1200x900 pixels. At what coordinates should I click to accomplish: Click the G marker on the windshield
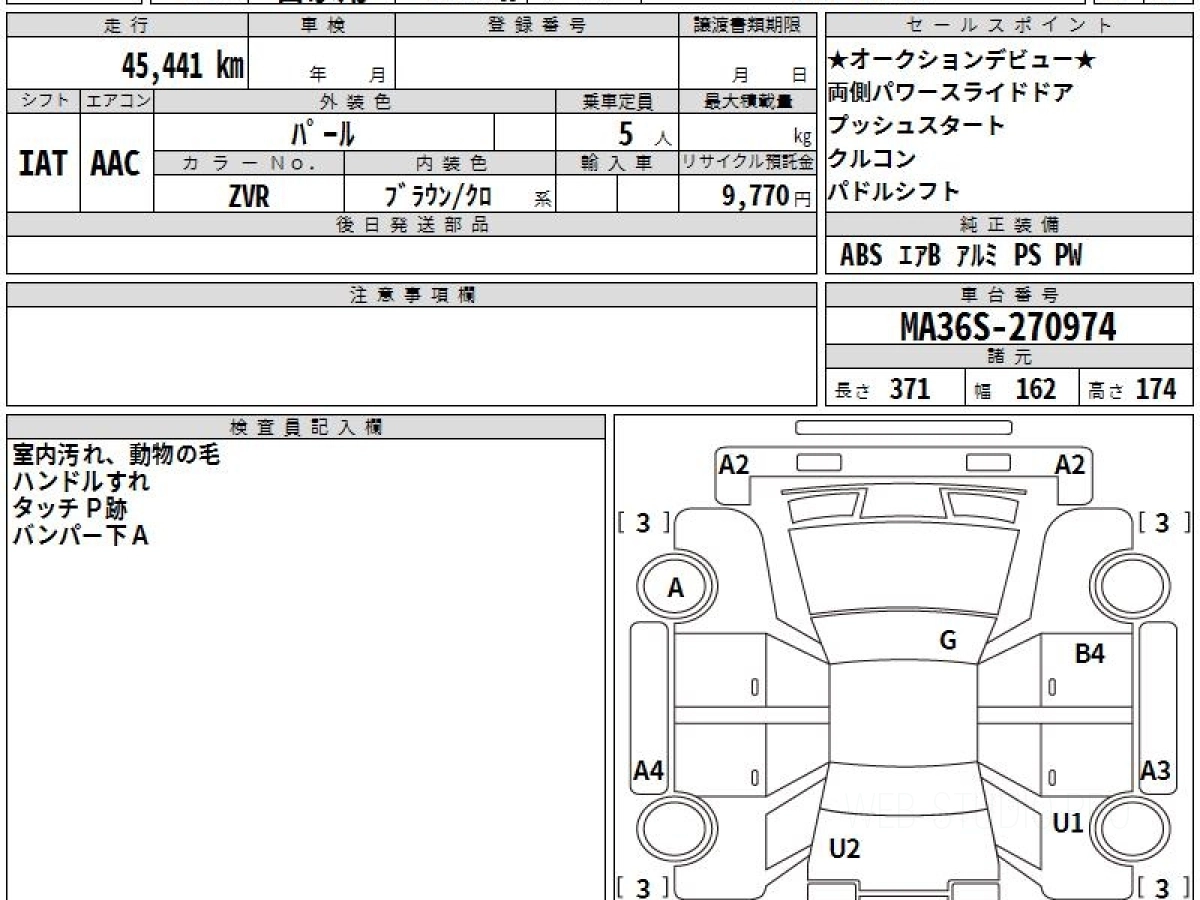point(948,641)
